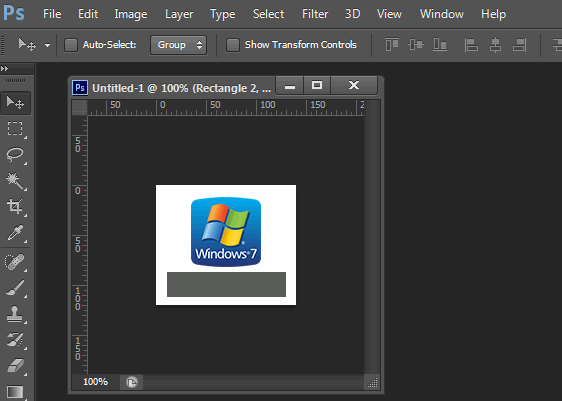Select the History Brush tool
Image resolution: width=562 pixels, height=401 pixels.
click(15, 339)
